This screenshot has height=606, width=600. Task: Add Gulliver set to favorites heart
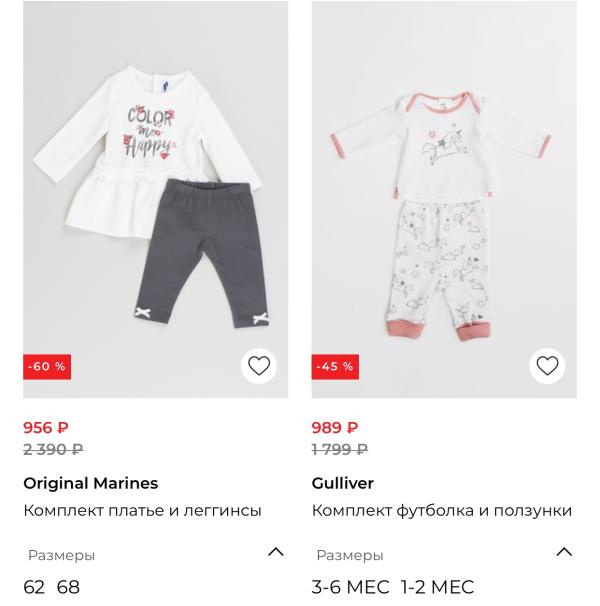547,366
